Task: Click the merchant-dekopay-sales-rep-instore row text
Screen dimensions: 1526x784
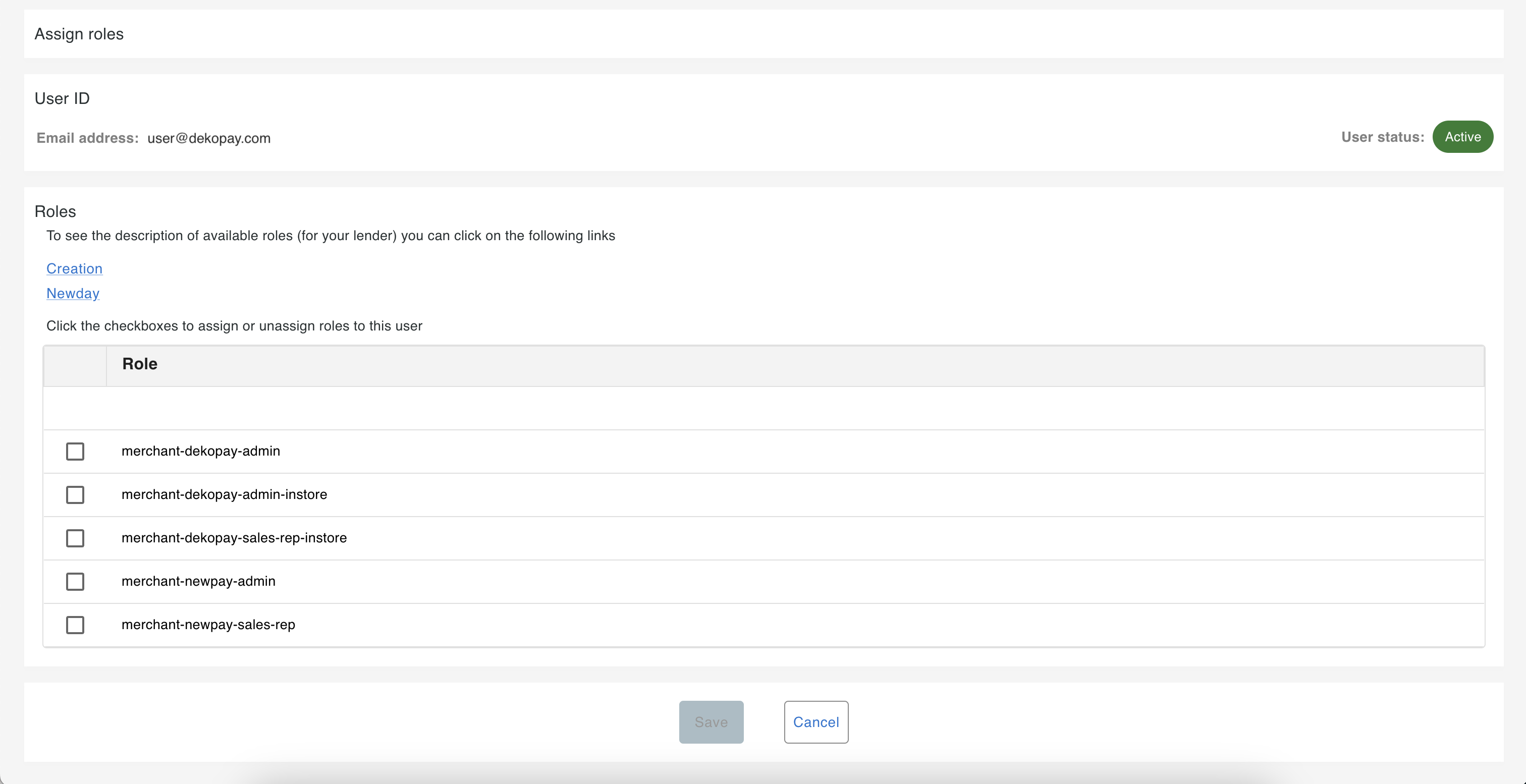Action: (234, 538)
